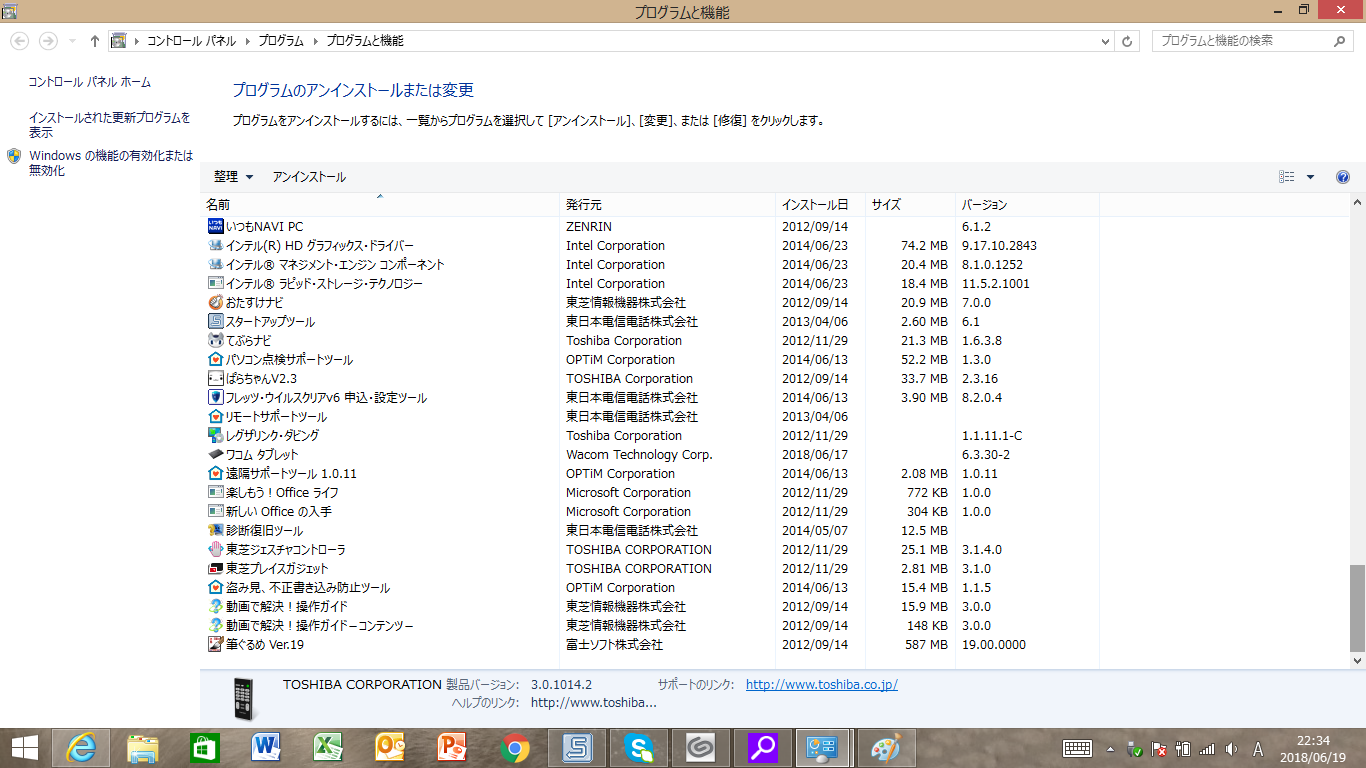Click the スタートアップツール program icon
1366x768 pixels.
[x=215, y=321]
